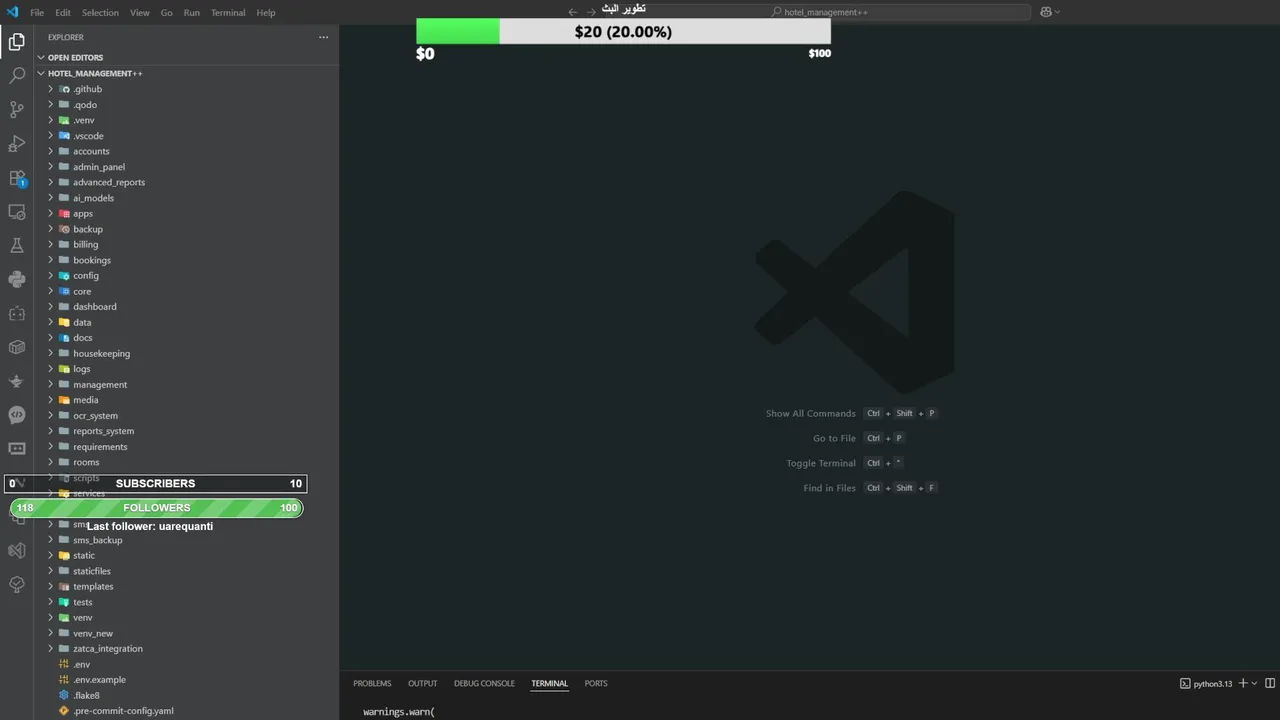Open the tree icon view in activity bar

pyautogui.click(x=17, y=584)
